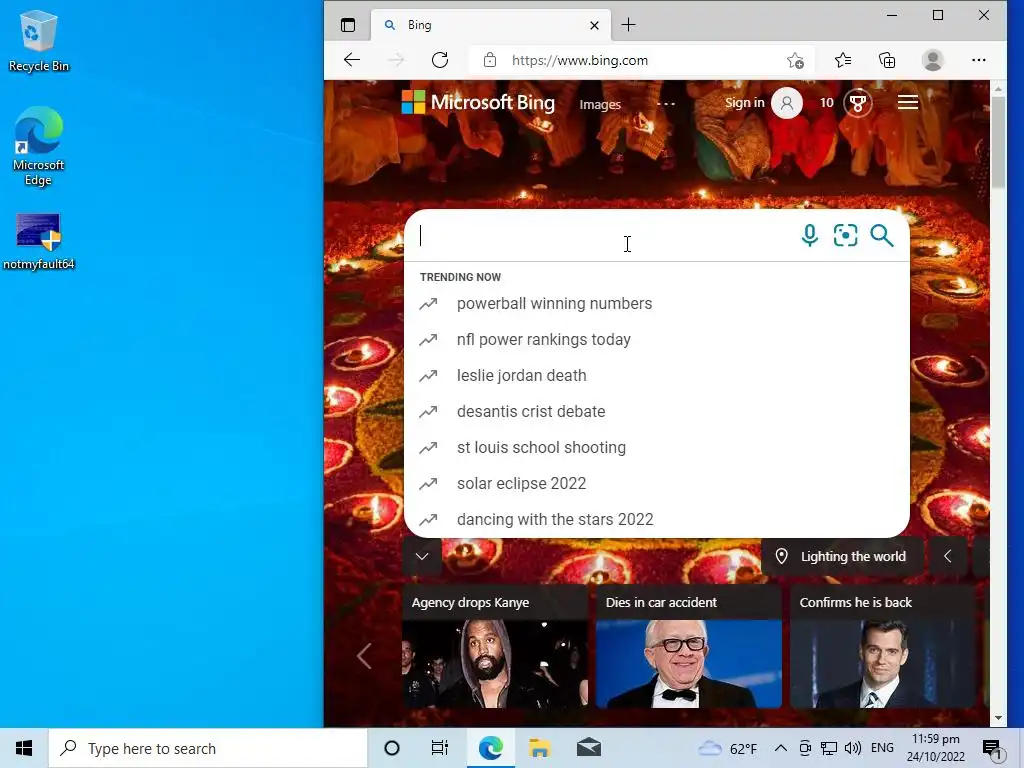Select solar eclipse 2022 suggestion
Image resolution: width=1024 pixels, height=768 pixels.
pyautogui.click(x=657, y=483)
